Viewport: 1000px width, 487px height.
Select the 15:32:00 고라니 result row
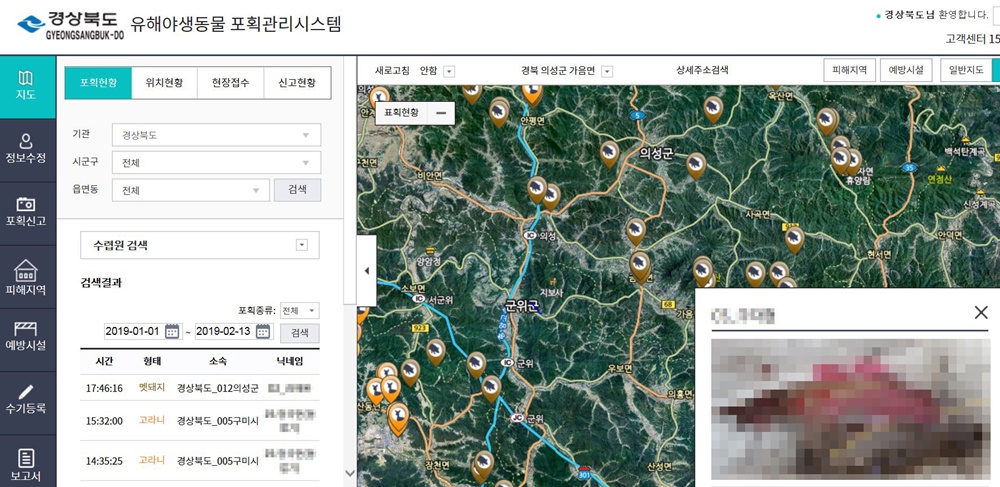click(200, 421)
